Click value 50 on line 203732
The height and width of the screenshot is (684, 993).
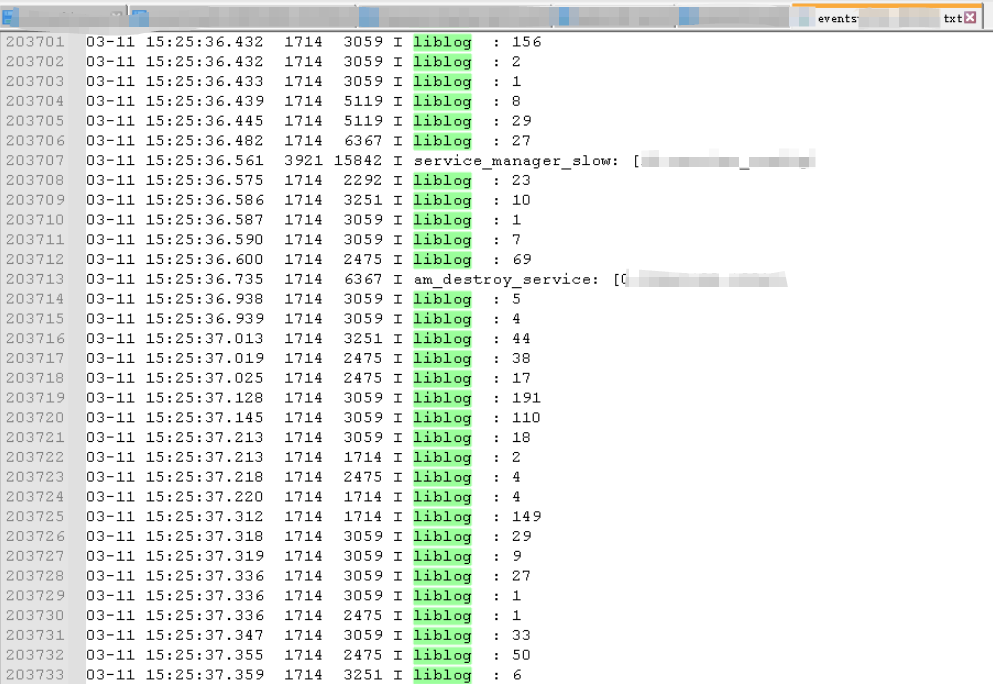[522, 655]
